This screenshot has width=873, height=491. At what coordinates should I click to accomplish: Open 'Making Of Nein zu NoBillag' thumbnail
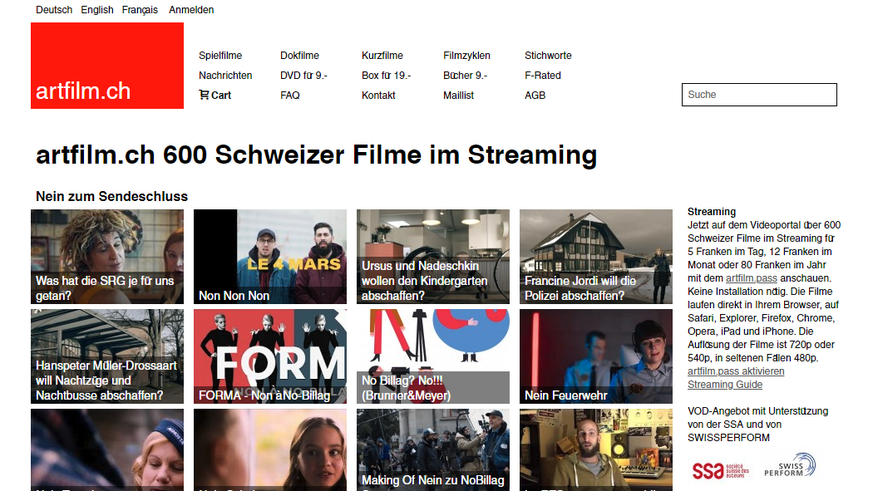tap(433, 450)
